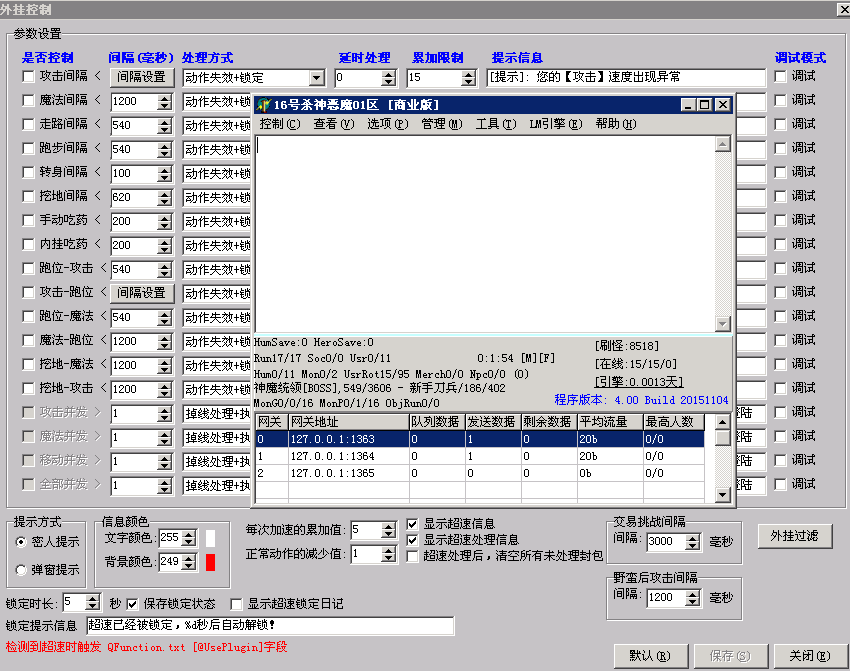Select gateway row 127.0.0.1:1365
Viewport: 850px width, 671px height.
(x=480, y=473)
